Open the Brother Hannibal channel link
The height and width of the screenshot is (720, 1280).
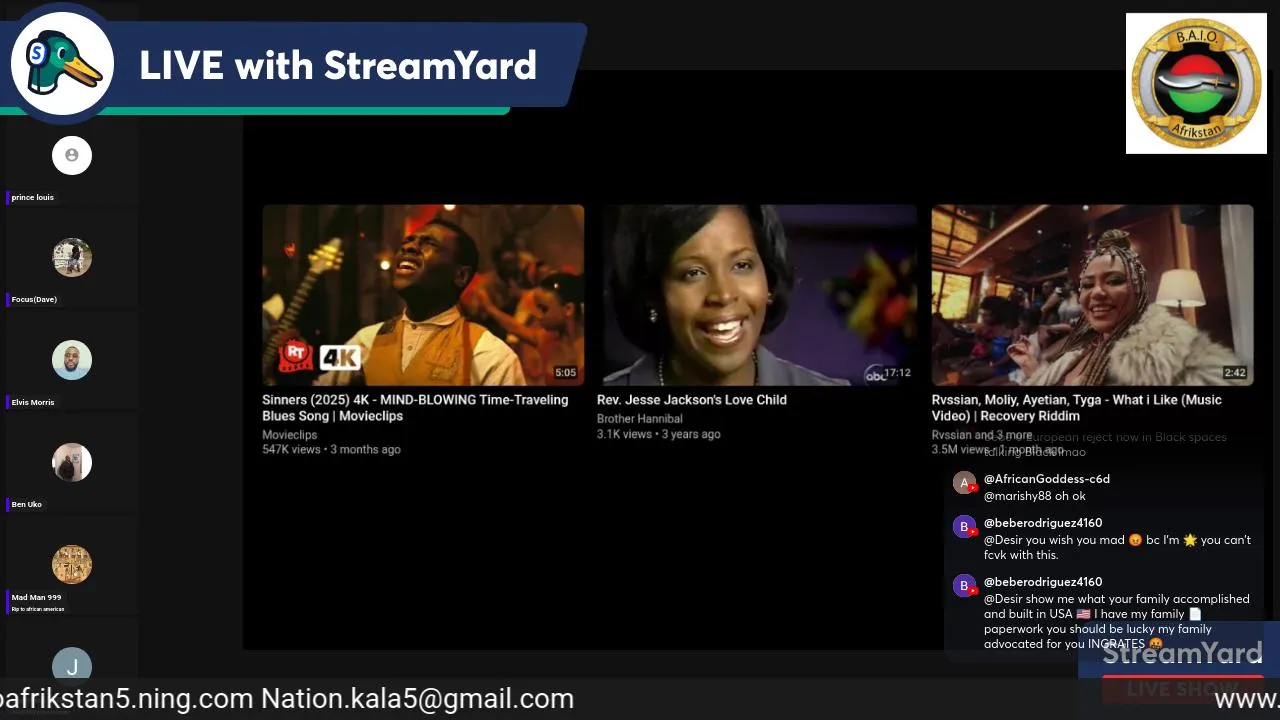tap(640, 419)
